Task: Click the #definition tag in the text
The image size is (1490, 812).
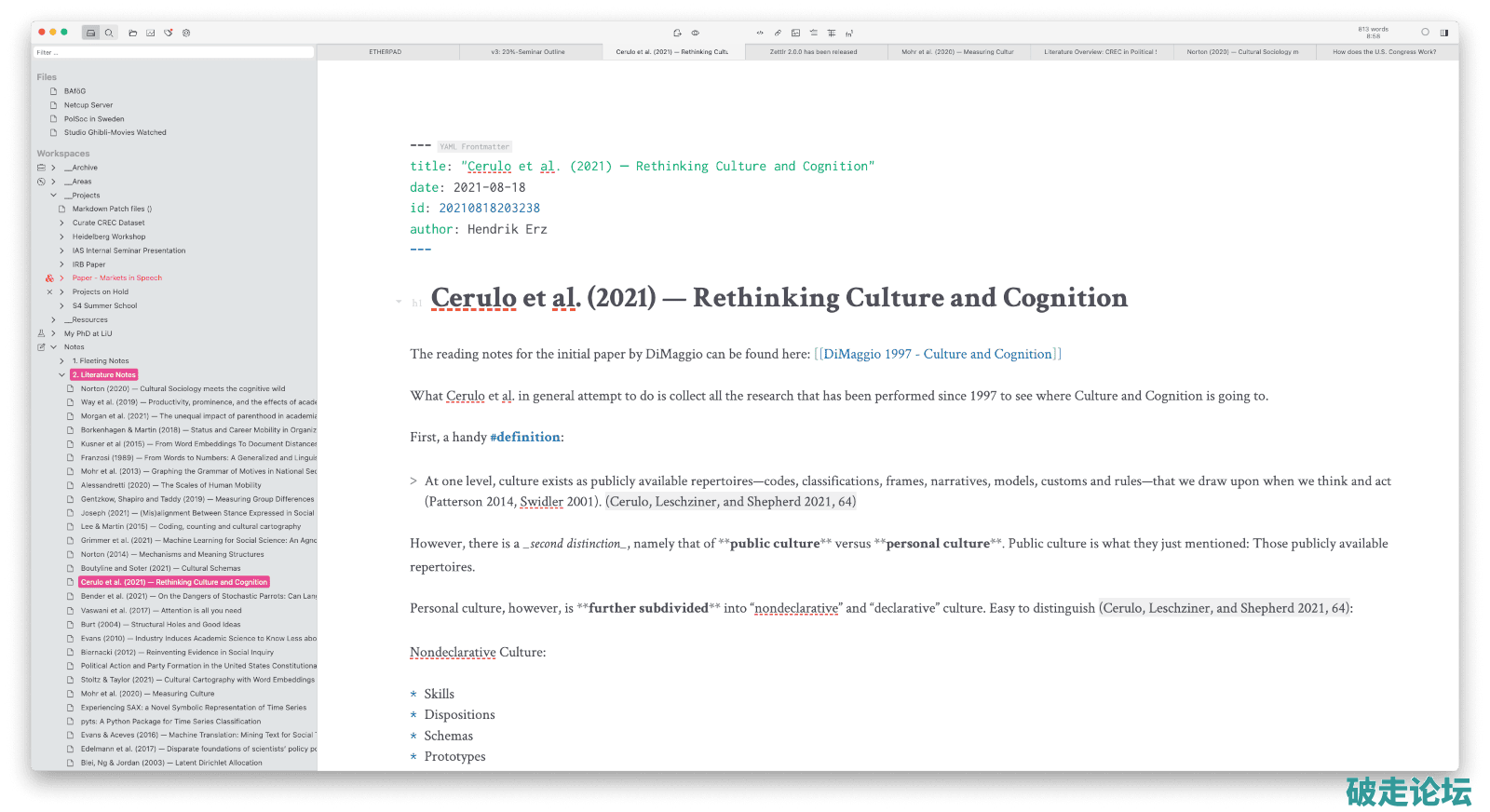Action: [525, 437]
